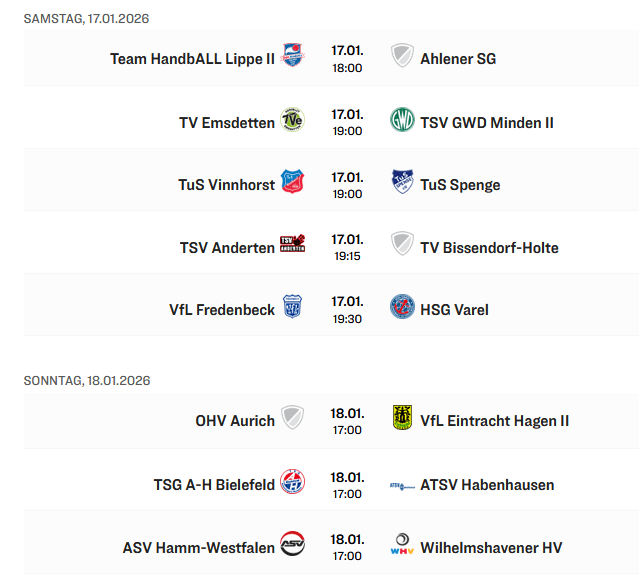Click the TuS Vinnhorst club logo
Viewport: 639px width, 574px height.
(292, 183)
